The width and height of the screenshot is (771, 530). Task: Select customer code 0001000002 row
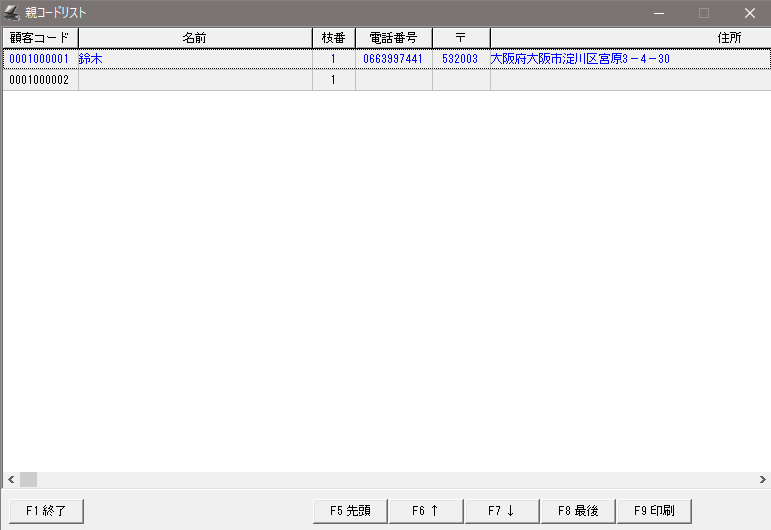pos(39,80)
